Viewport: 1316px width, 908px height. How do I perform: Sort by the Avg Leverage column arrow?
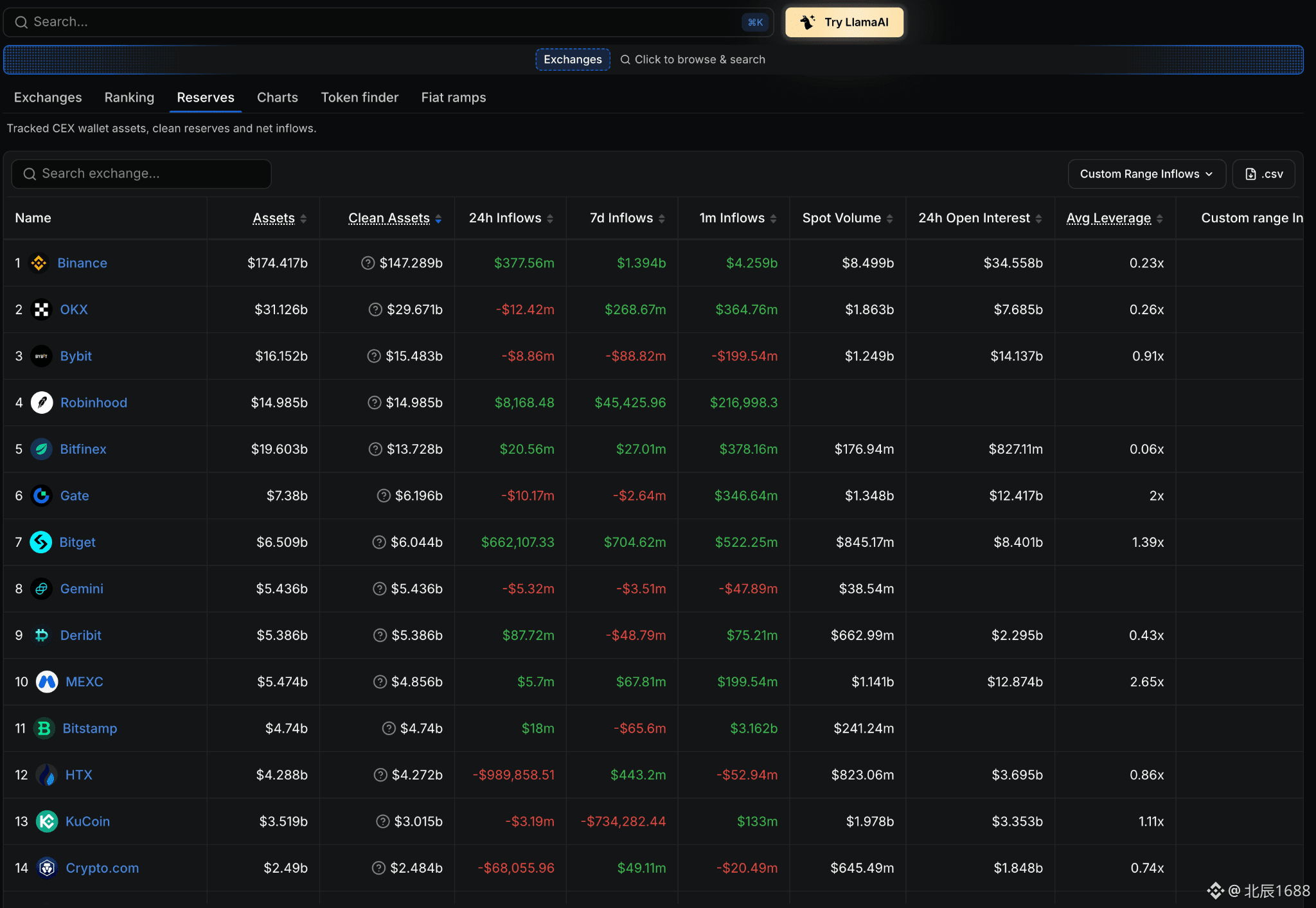click(x=1160, y=219)
